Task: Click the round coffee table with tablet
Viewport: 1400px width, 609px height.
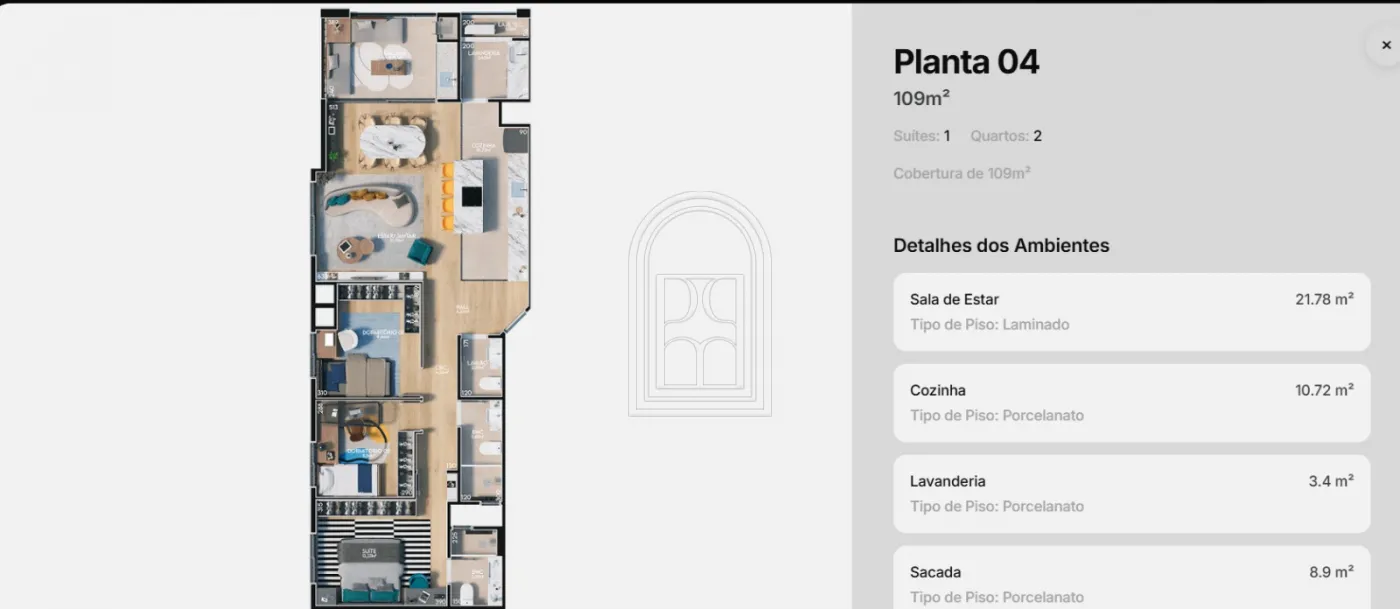Action: pyautogui.click(x=354, y=248)
